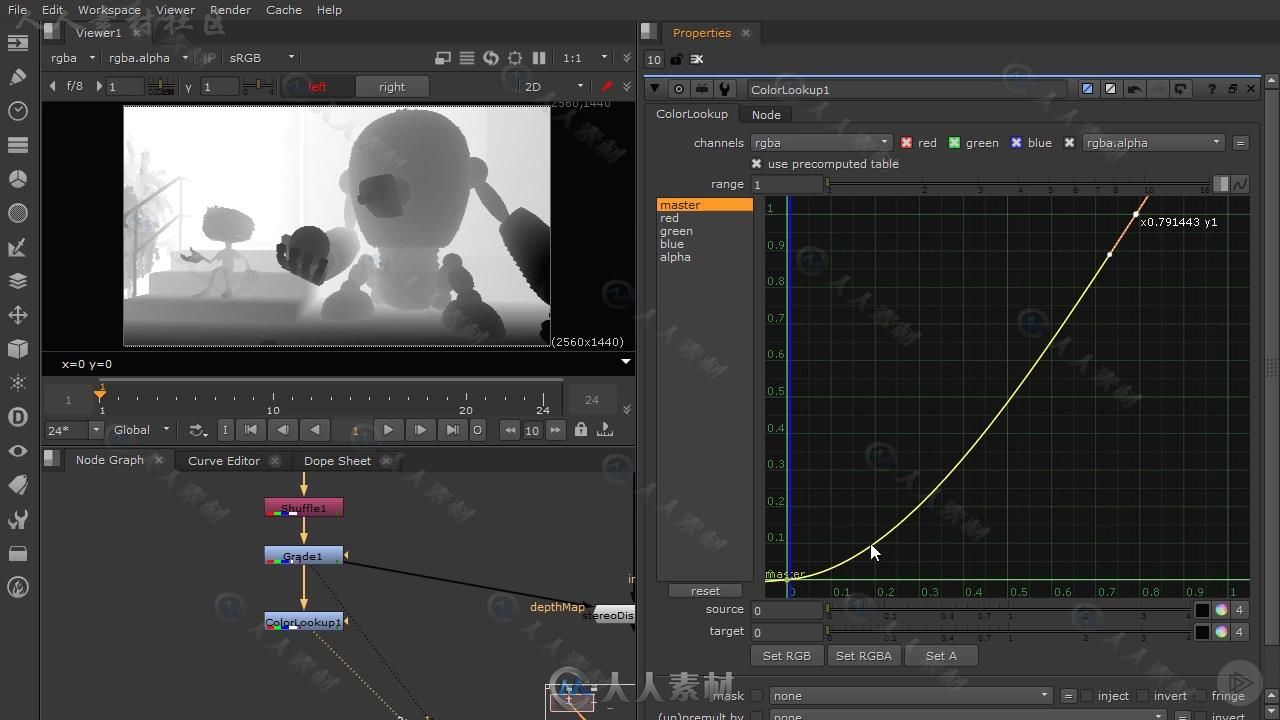Screen dimensions: 1280x720
Task: Open the Channel nodes stacked-lines icon
Action: pos(18,145)
